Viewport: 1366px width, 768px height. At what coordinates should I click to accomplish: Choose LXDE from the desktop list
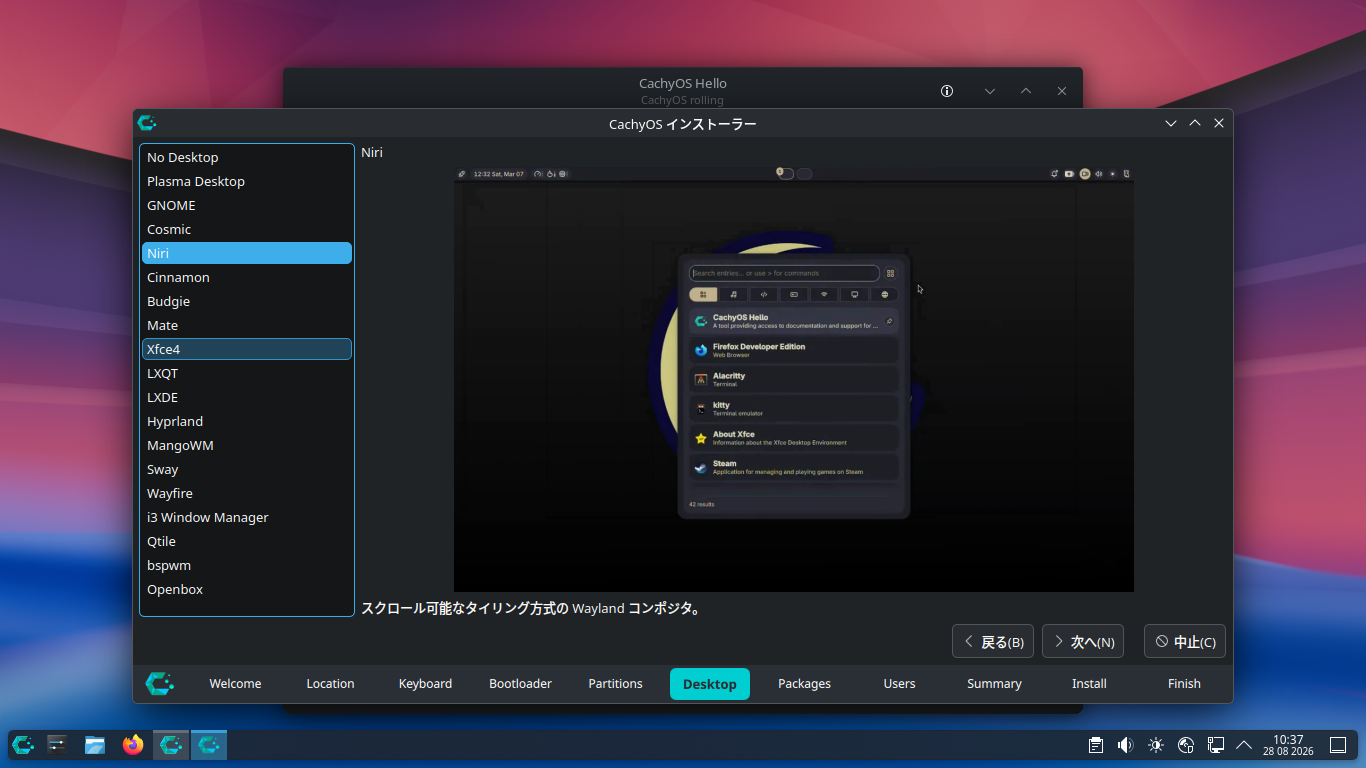247,397
